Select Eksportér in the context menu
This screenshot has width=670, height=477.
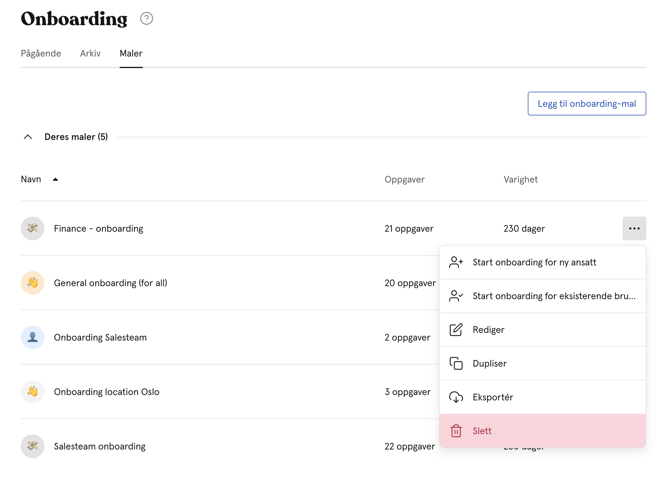[x=543, y=397]
